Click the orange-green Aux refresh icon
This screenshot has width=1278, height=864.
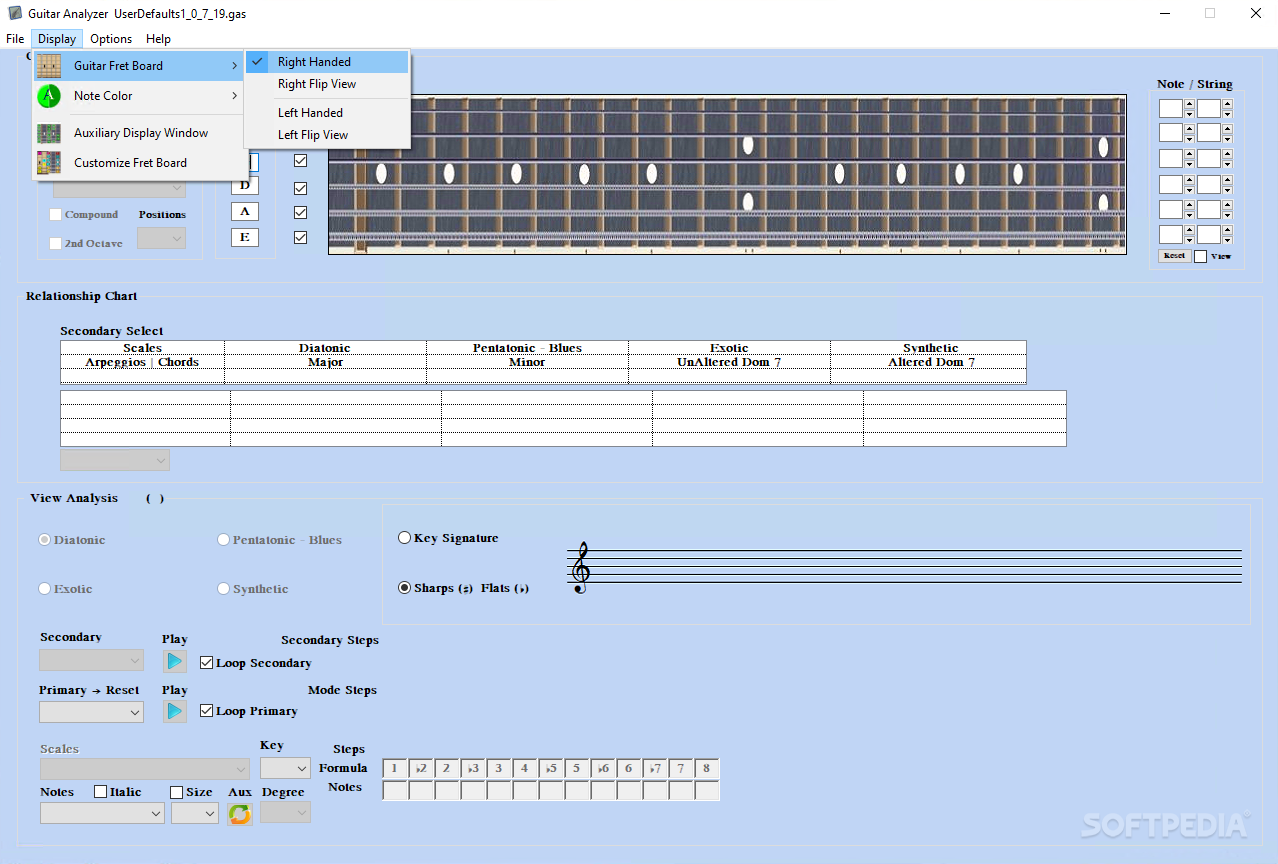240,814
